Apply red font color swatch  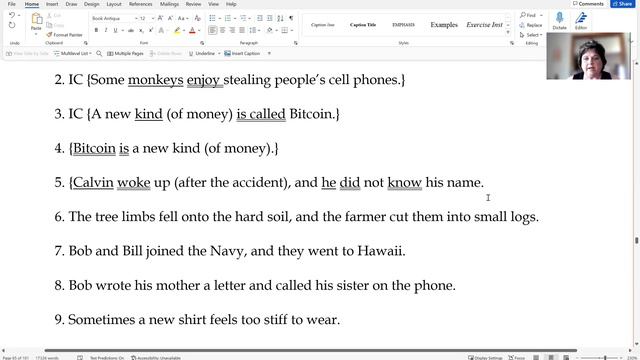pos(192,30)
